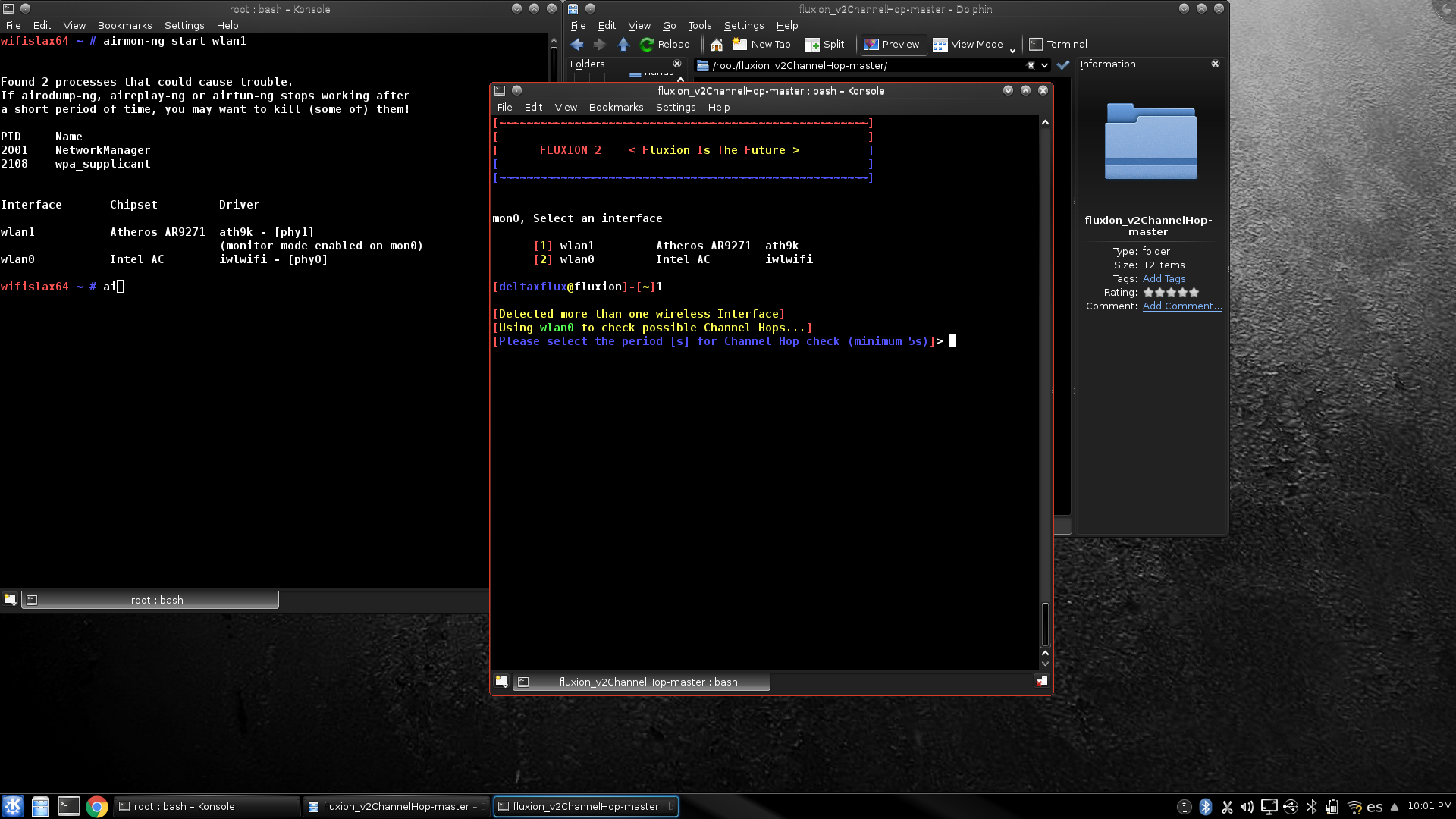Screen dimensions: 1456x819
Task: Launch Google Chrome from the taskbar
Action: coord(97,806)
